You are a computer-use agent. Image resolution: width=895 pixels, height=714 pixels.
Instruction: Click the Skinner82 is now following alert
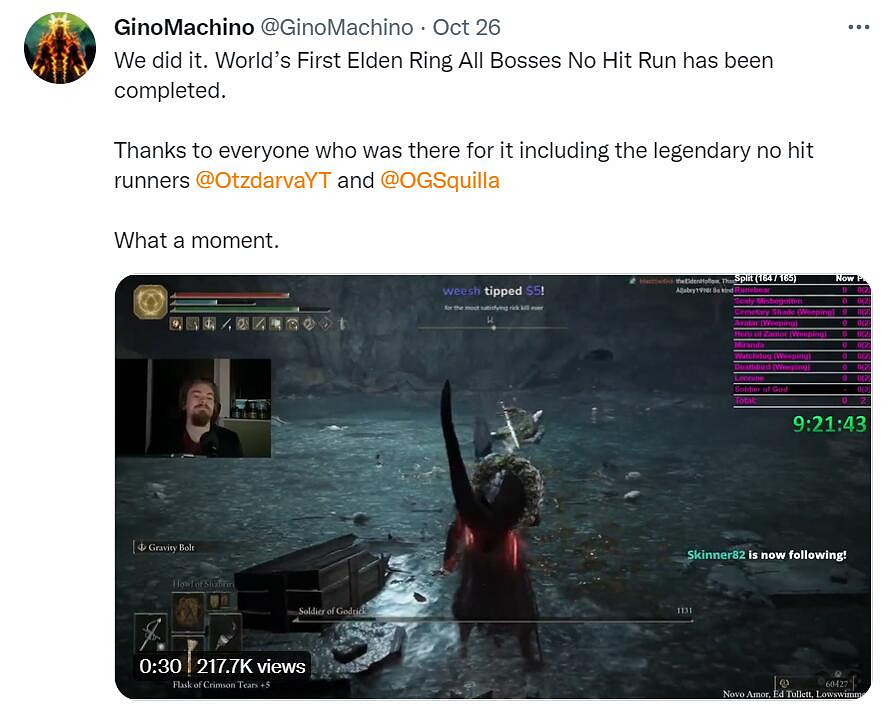point(767,555)
